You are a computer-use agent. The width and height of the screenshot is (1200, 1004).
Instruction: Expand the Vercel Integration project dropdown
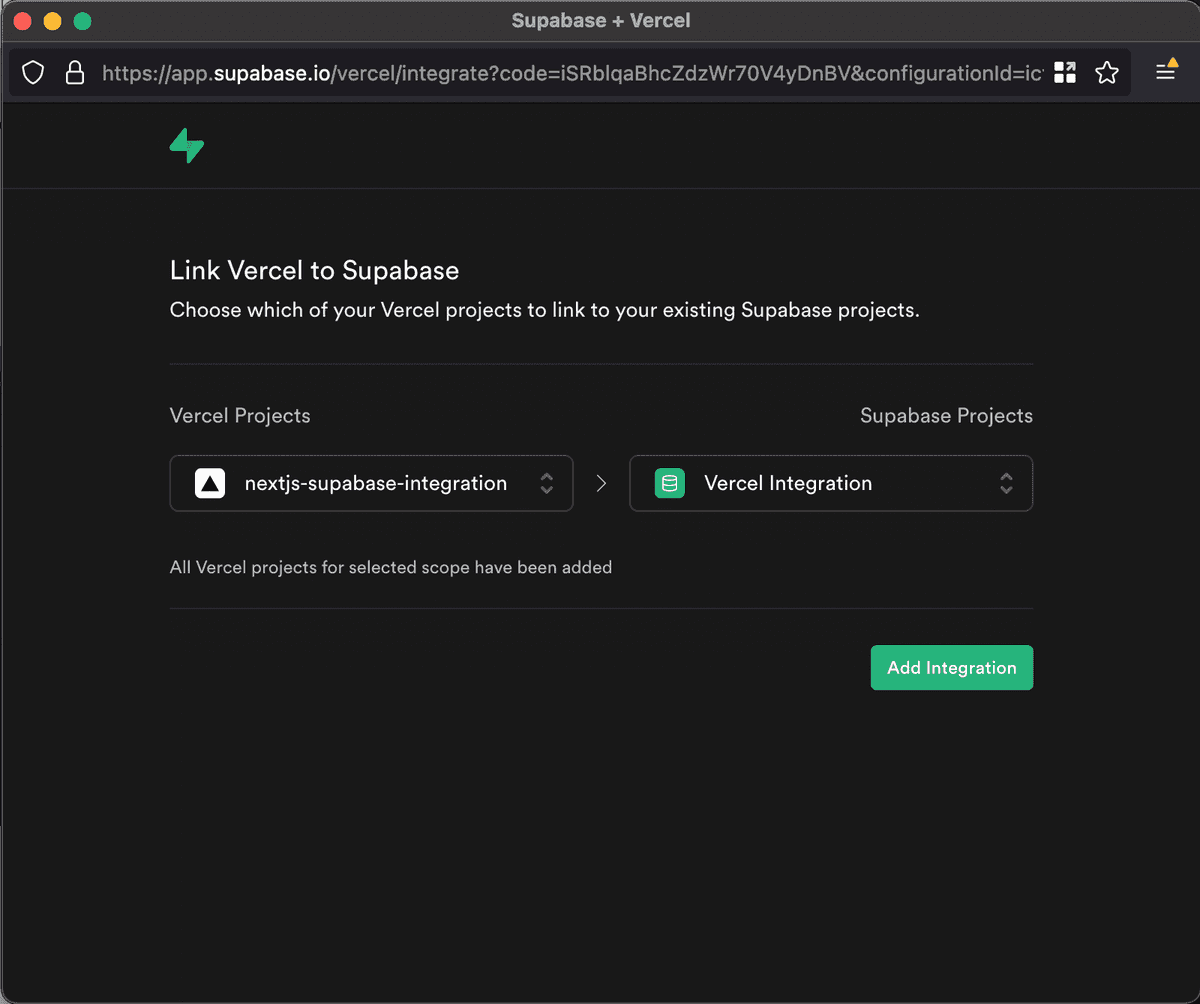pos(831,484)
